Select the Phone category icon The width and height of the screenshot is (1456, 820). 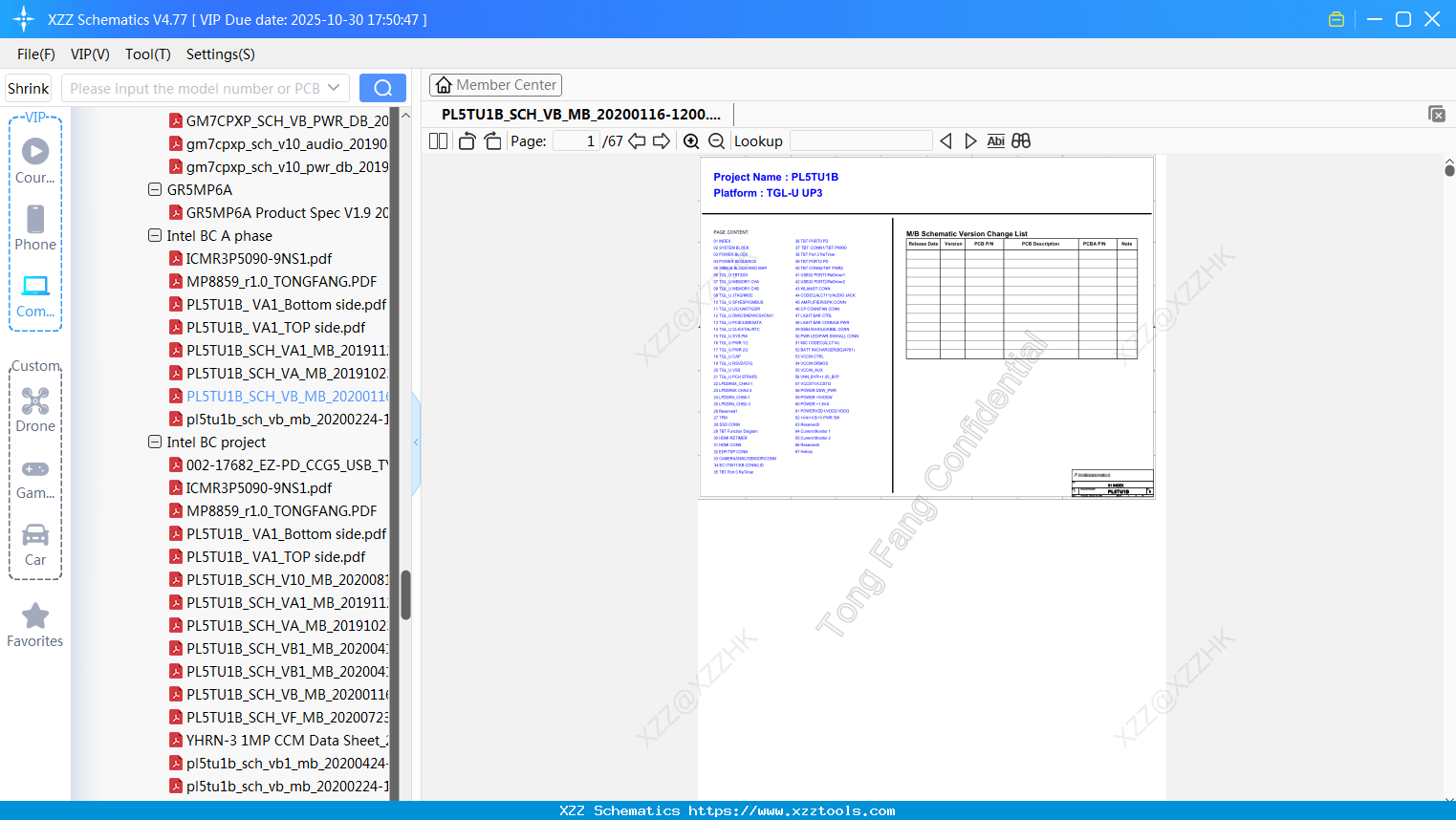click(x=35, y=227)
